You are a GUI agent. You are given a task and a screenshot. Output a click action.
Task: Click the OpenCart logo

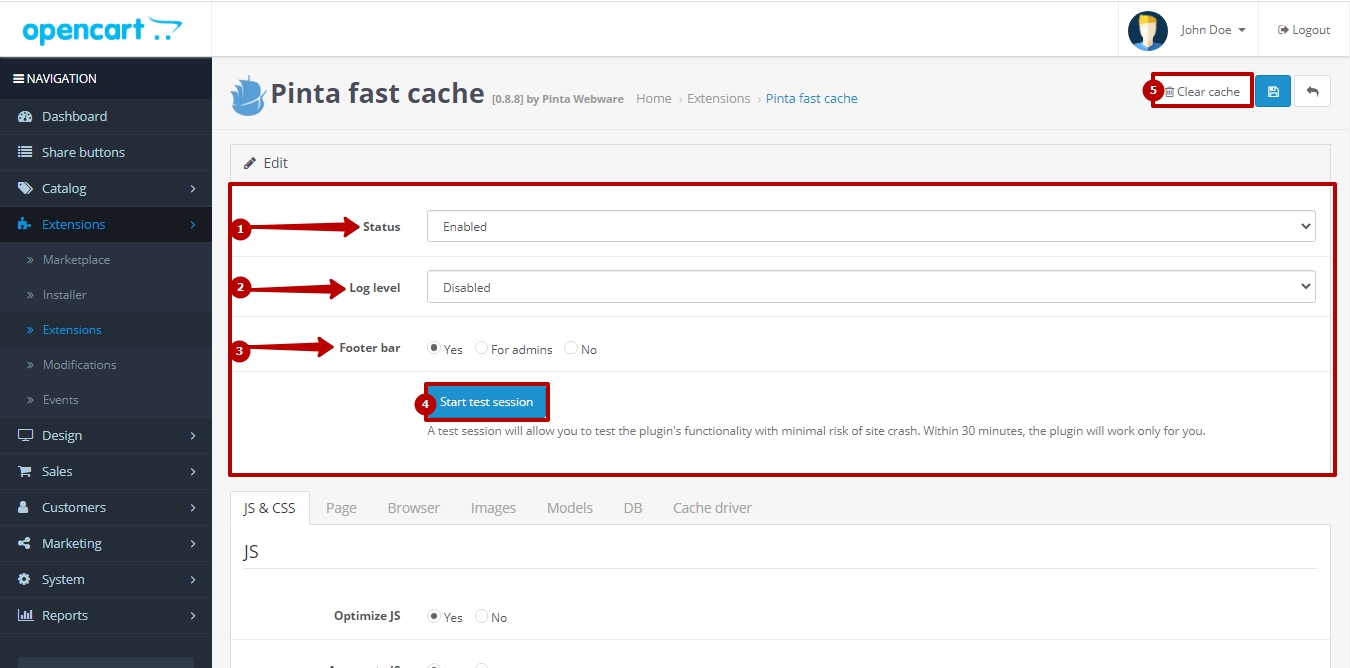(103, 30)
